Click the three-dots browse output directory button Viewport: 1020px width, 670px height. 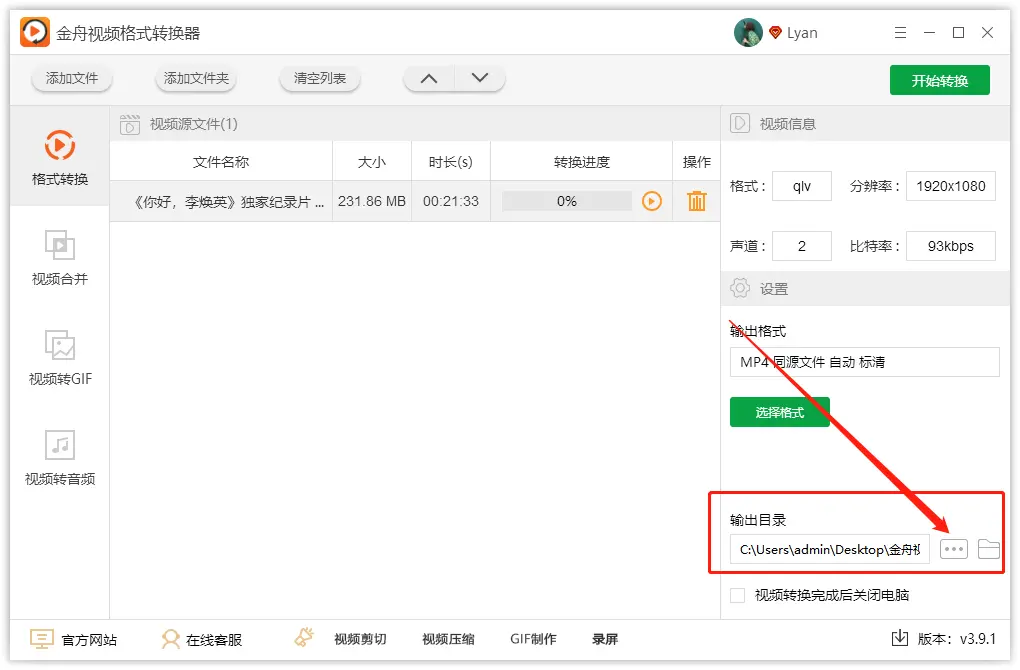(954, 548)
